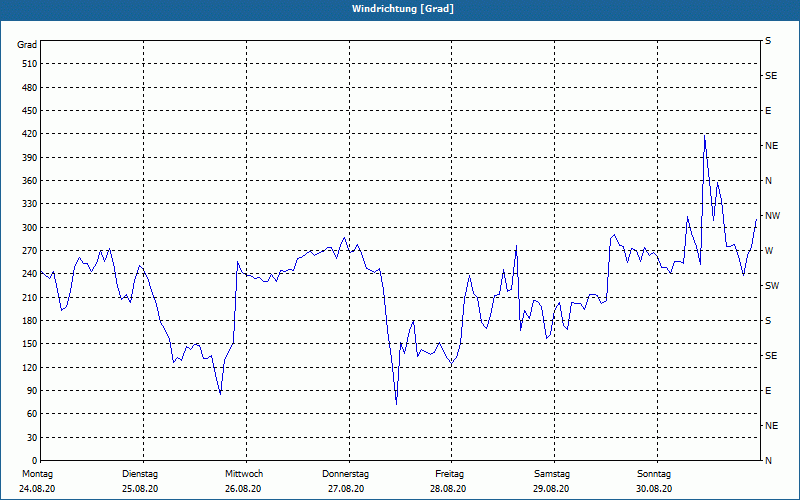Viewport: 800px width, 500px height.
Task: Select the 'Mittwoch' day label
Action: tap(244, 474)
